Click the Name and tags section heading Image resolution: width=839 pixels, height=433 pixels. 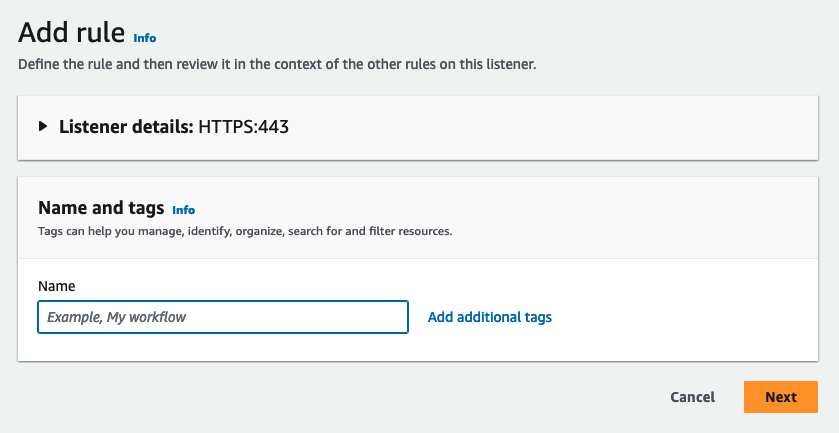[100, 208]
